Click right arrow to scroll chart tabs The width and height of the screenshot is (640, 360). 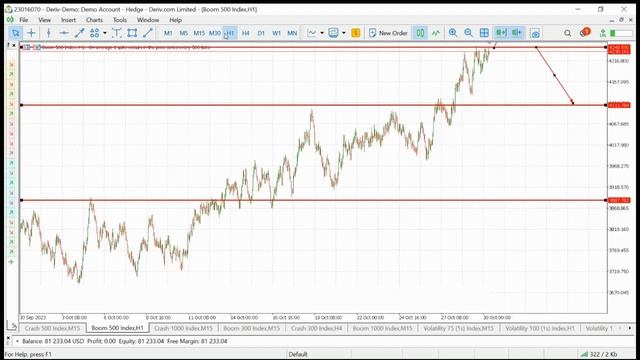coord(630,328)
